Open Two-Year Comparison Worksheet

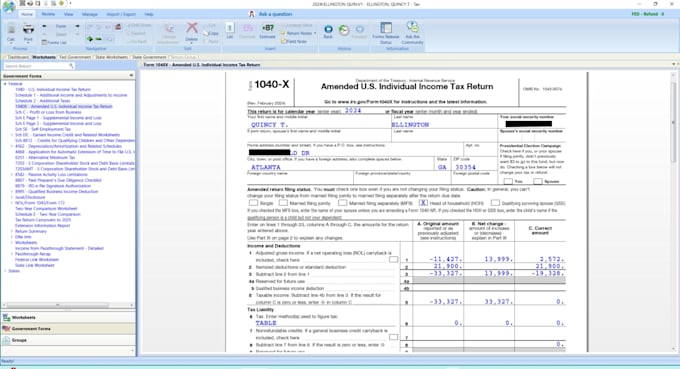pyautogui.click(x=46, y=209)
